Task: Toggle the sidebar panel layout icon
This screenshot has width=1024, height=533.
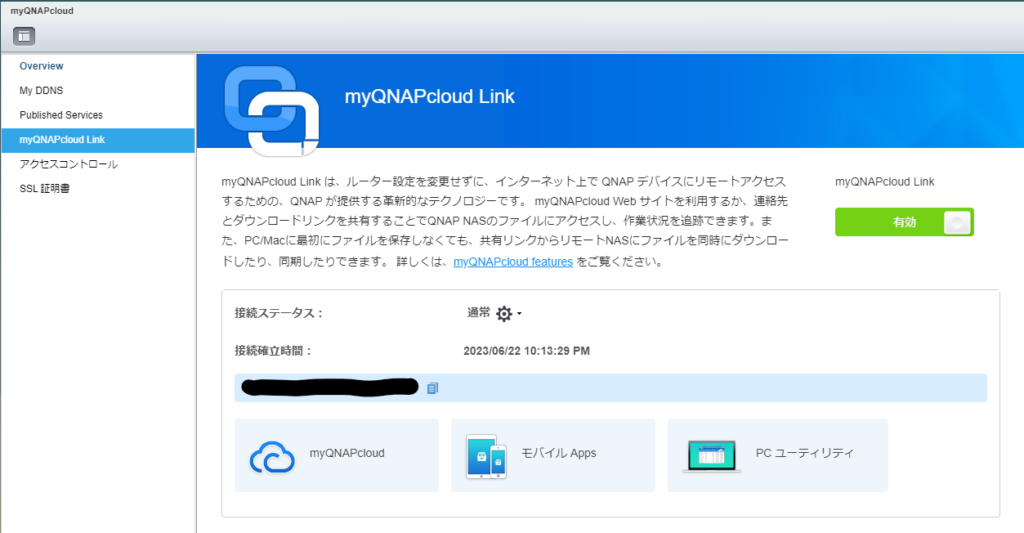Action: click(x=24, y=36)
